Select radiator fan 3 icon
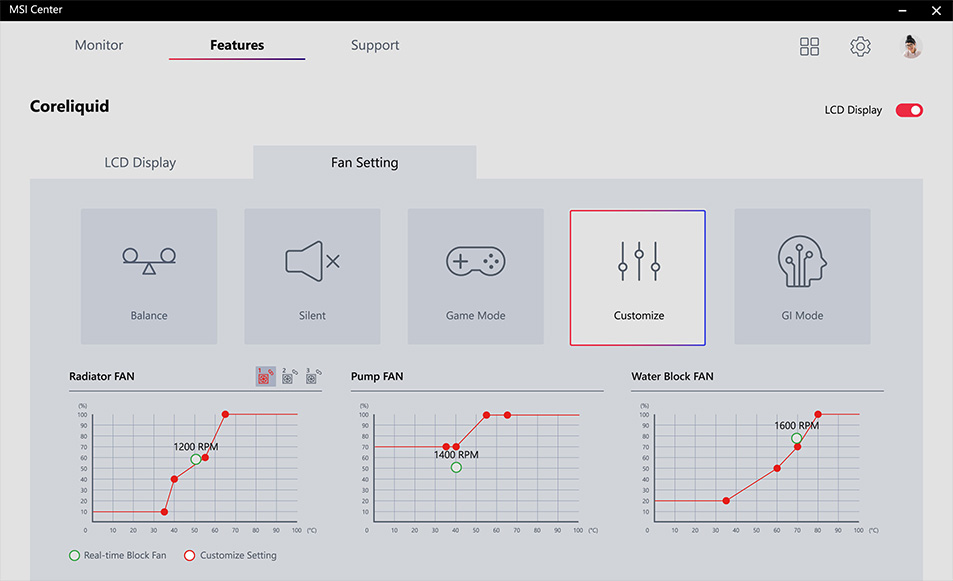The height and width of the screenshot is (581, 953). tap(313, 376)
